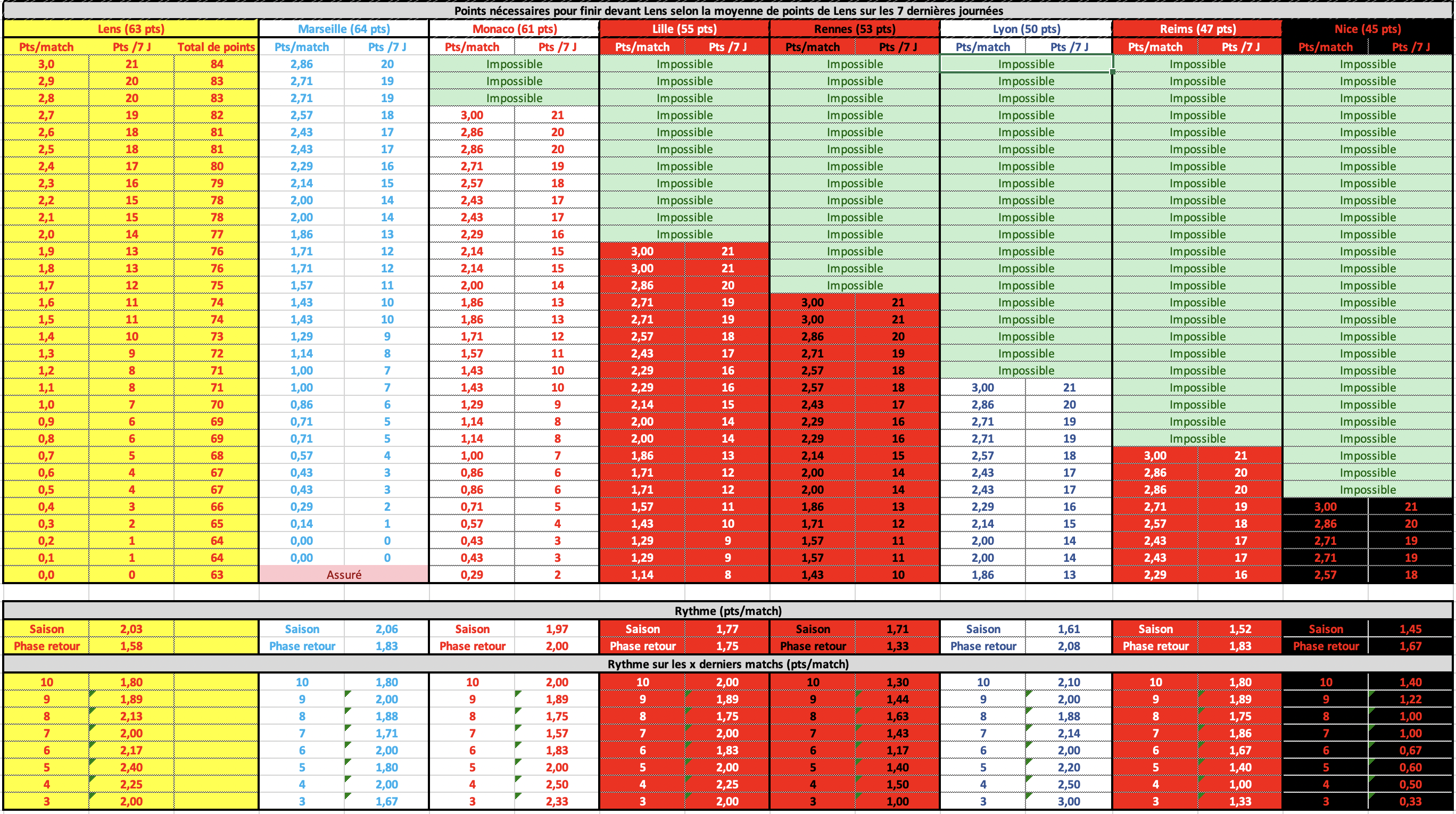The image size is (1456, 814).
Task: Select Lille's "1,14" cell in the bottom row
Action: coord(642,575)
